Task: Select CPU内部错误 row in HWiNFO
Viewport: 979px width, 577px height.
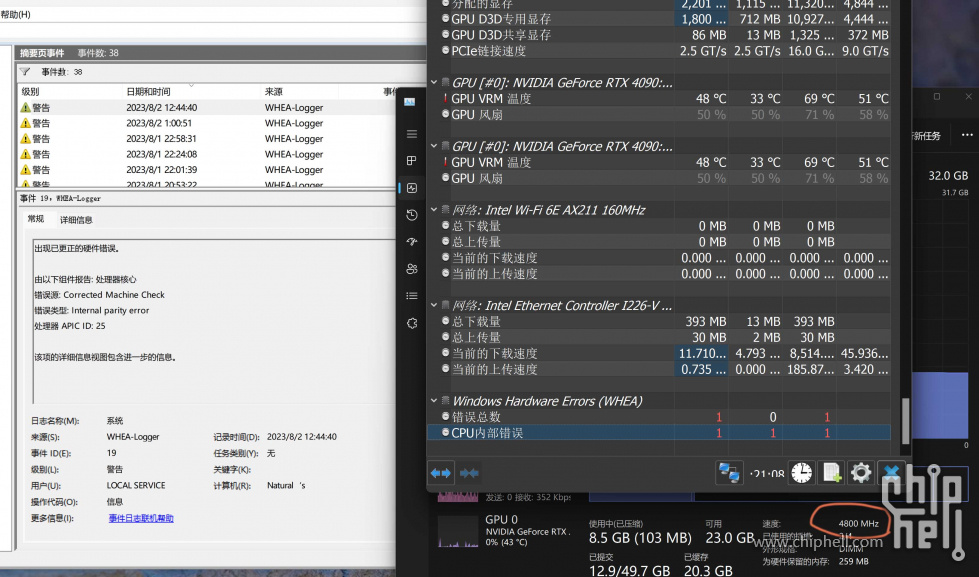Action: [x=659, y=433]
